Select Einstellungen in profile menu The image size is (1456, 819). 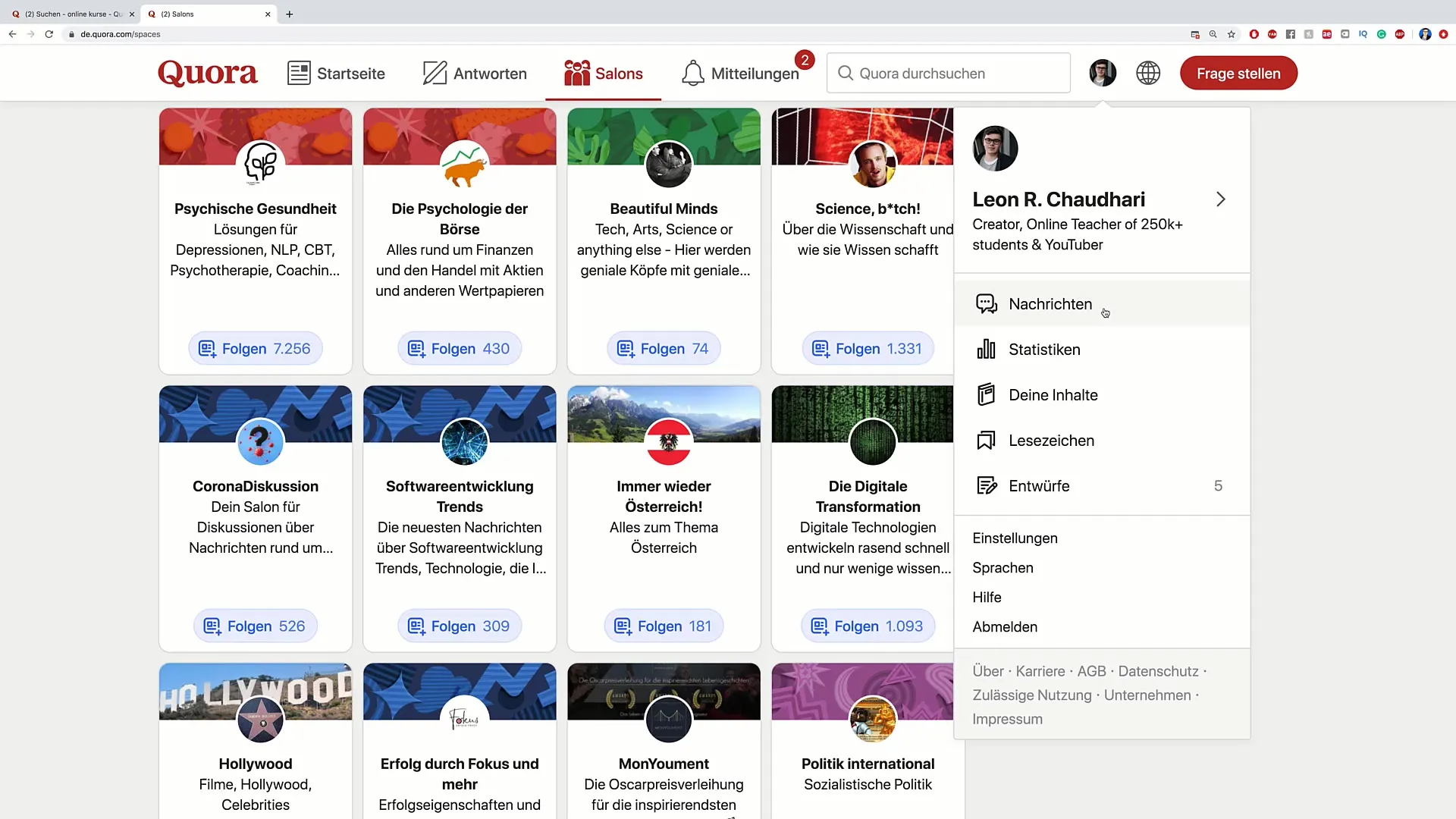pyautogui.click(x=1015, y=538)
